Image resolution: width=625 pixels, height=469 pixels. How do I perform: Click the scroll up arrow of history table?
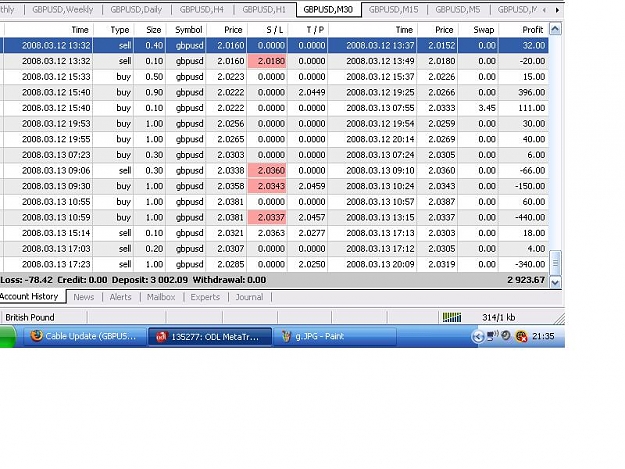[555, 29]
